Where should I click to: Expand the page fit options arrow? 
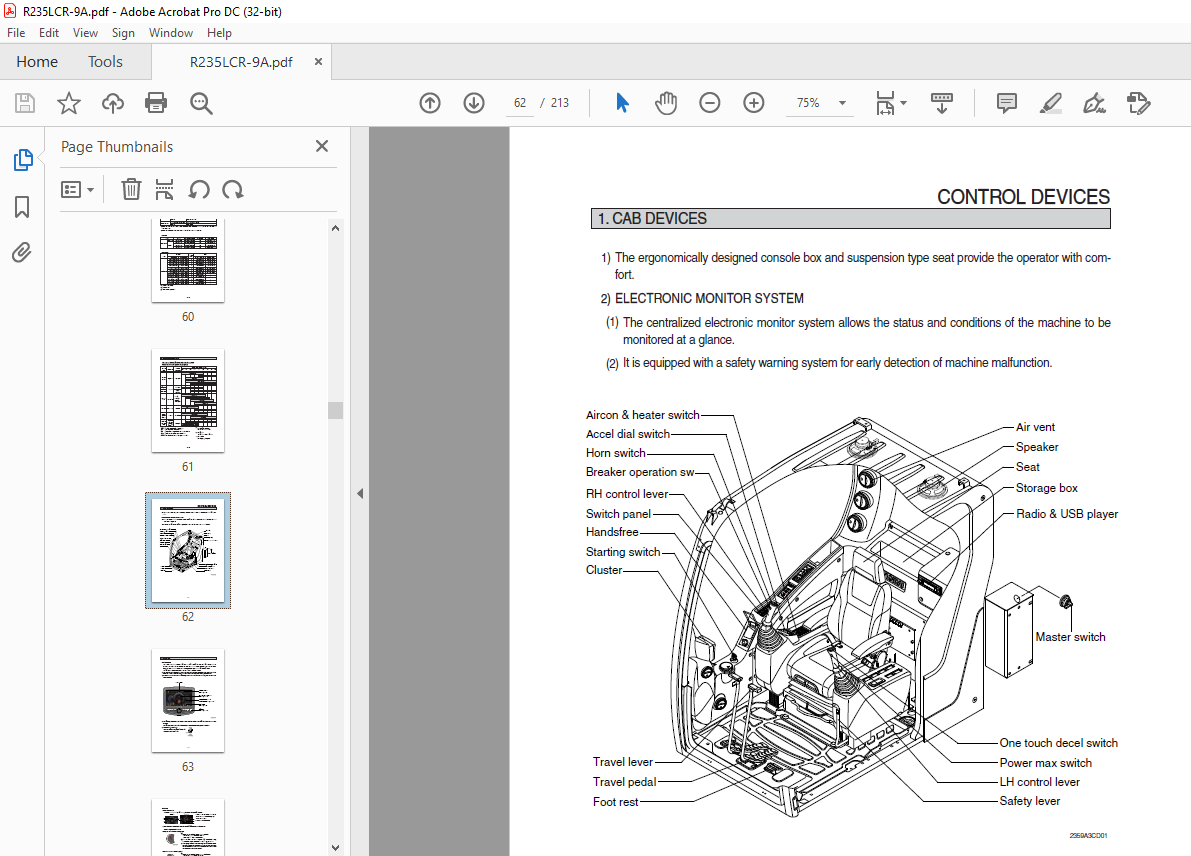click(x=904, y=103)
